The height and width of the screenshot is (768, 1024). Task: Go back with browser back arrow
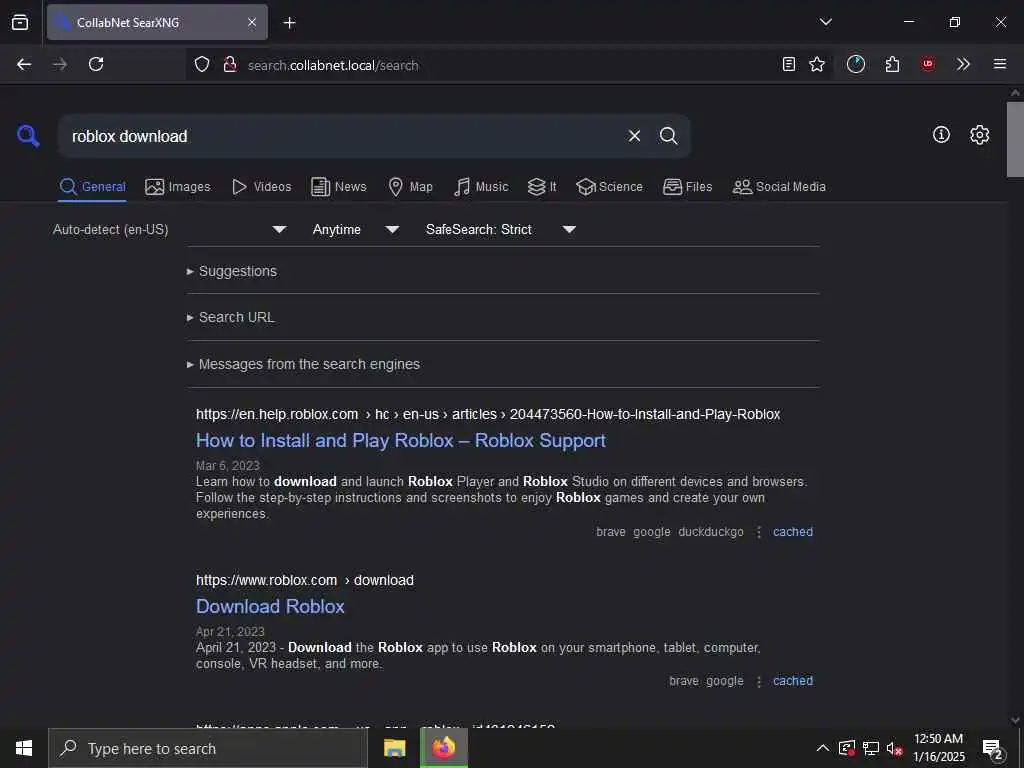[24, 64]
